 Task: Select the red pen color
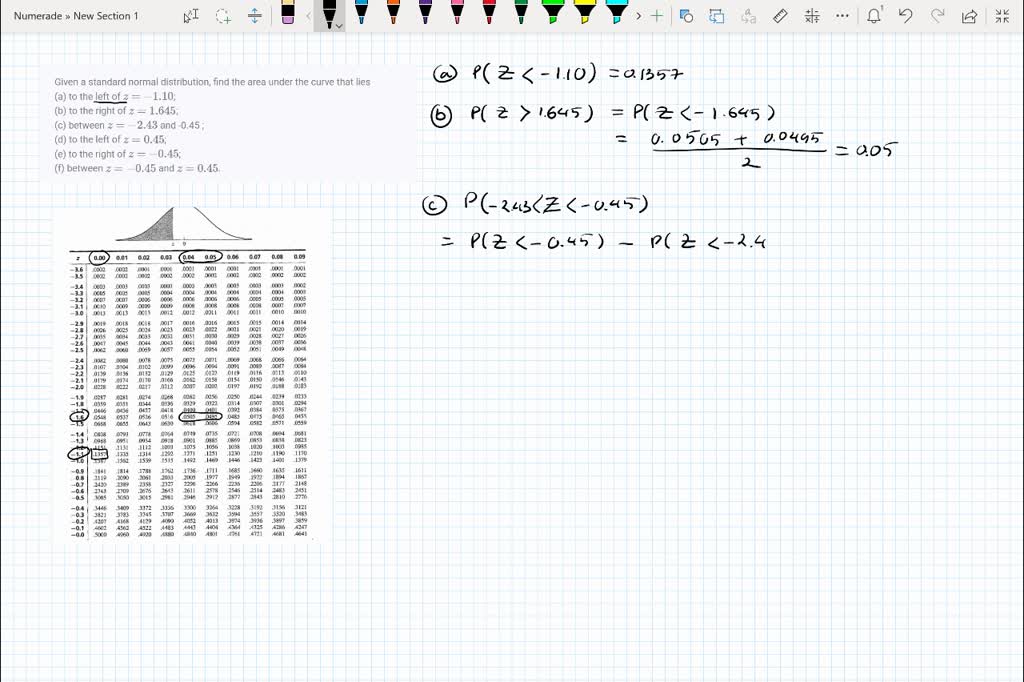(488, 14)
